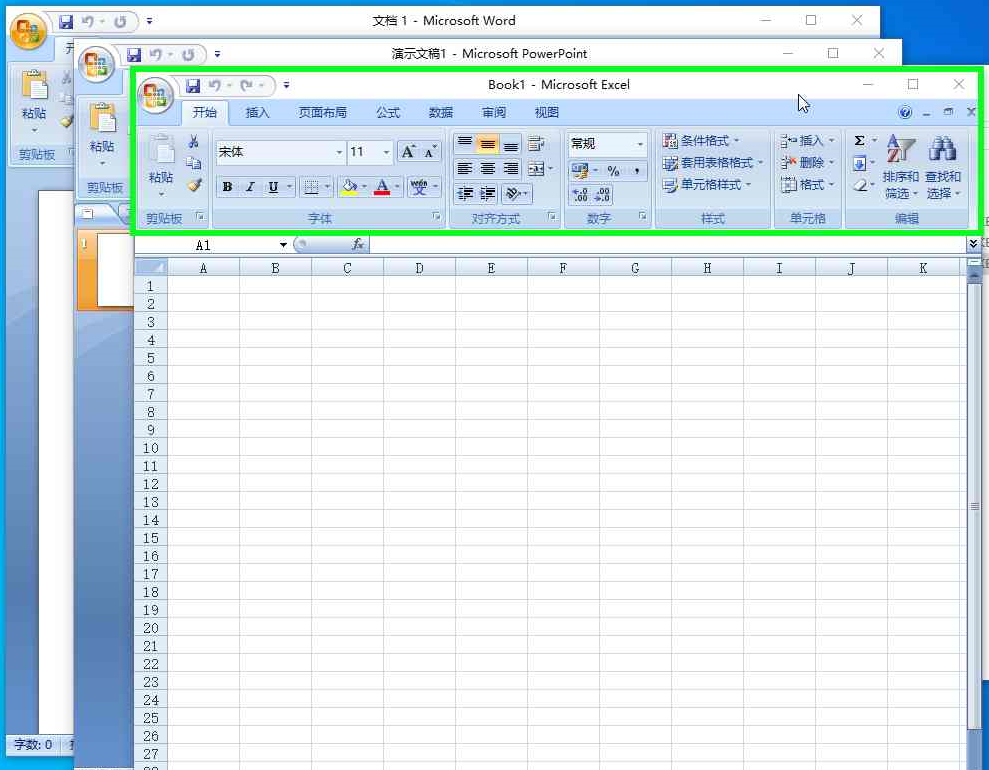Click insert function fx button
Viewport: 989px width, 770px height.
(x=358, y=244)
